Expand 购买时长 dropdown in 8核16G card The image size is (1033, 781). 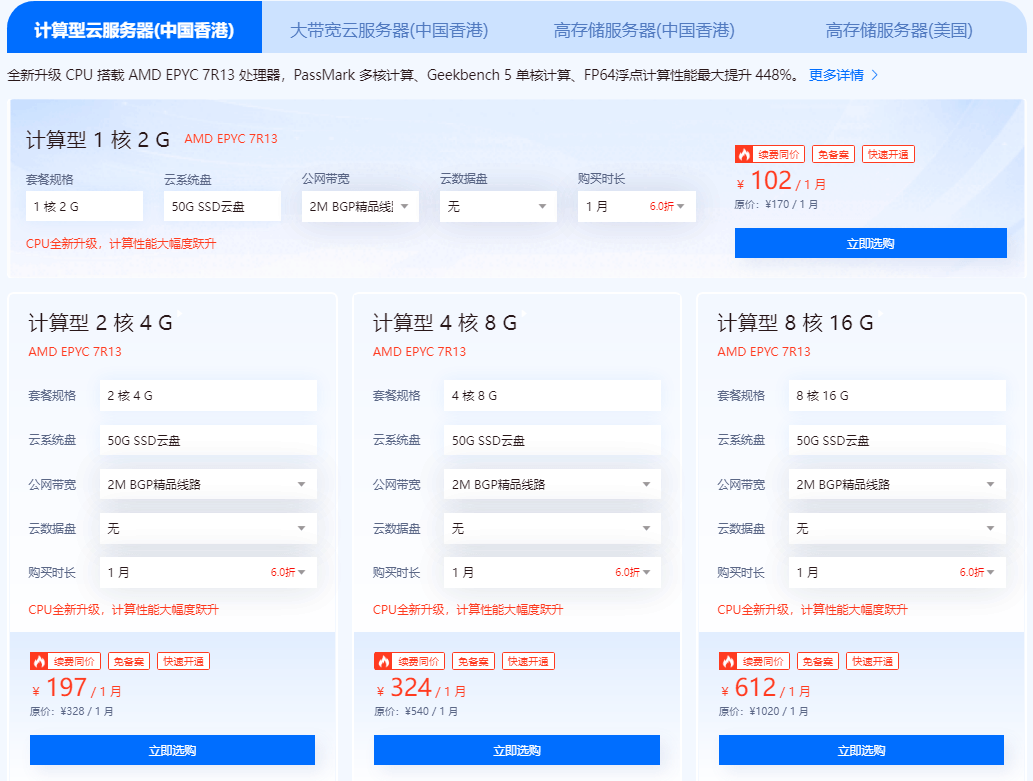pyautogui.click(x=897, y=572)
